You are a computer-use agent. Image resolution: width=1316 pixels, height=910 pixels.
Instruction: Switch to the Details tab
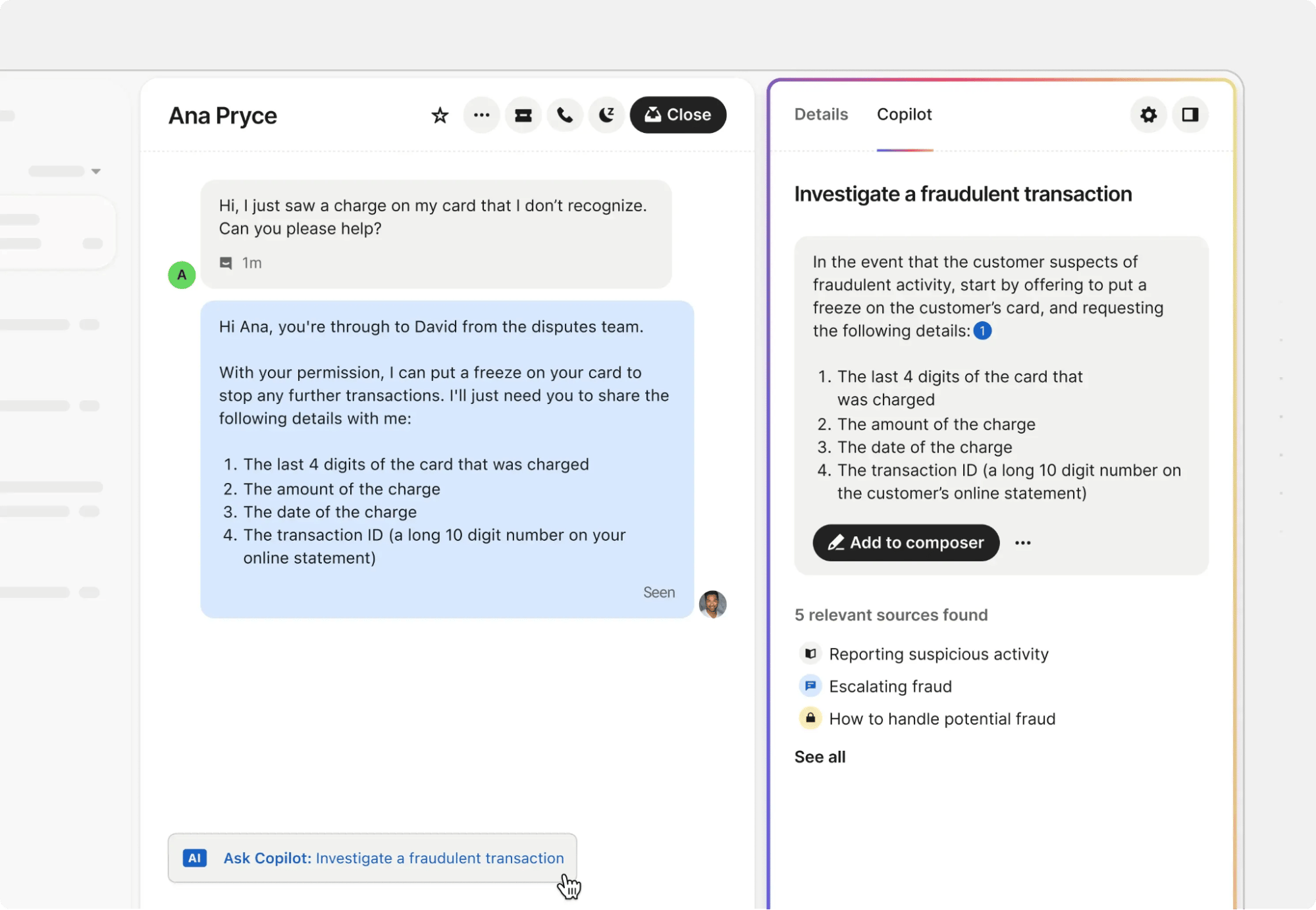click(x=820, y=114)
